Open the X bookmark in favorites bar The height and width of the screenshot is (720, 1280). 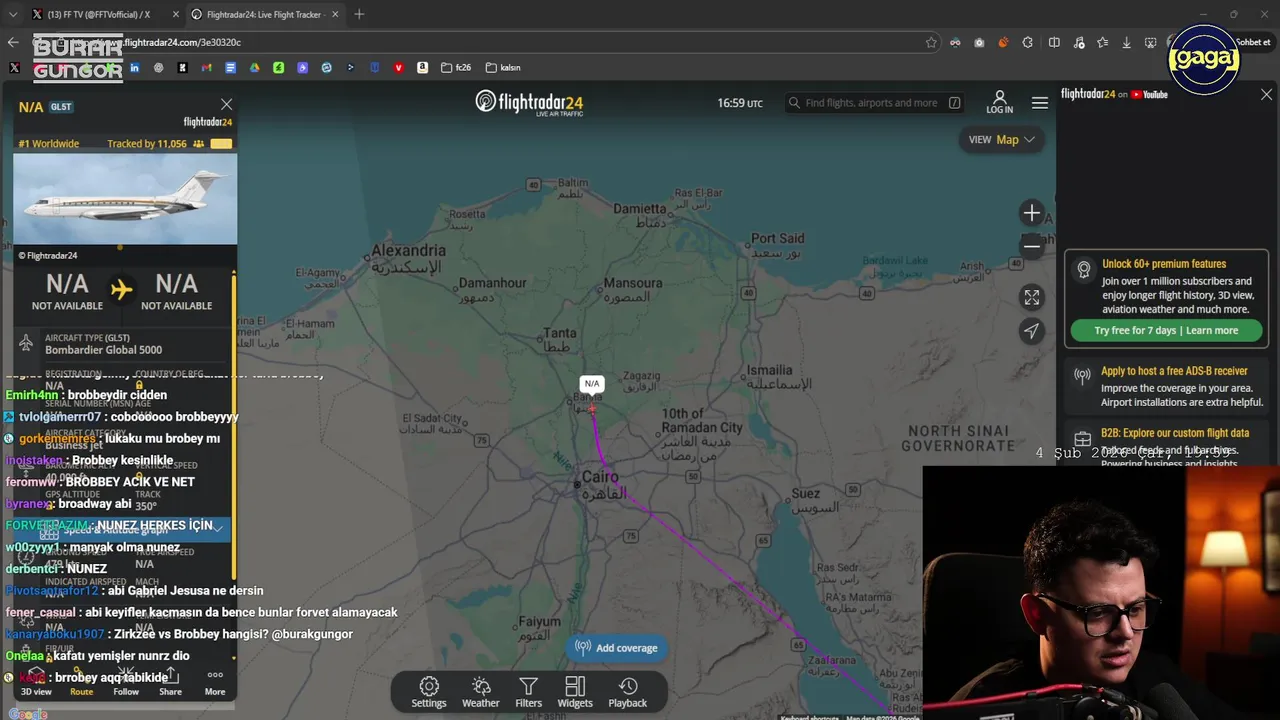click(14, 68)
